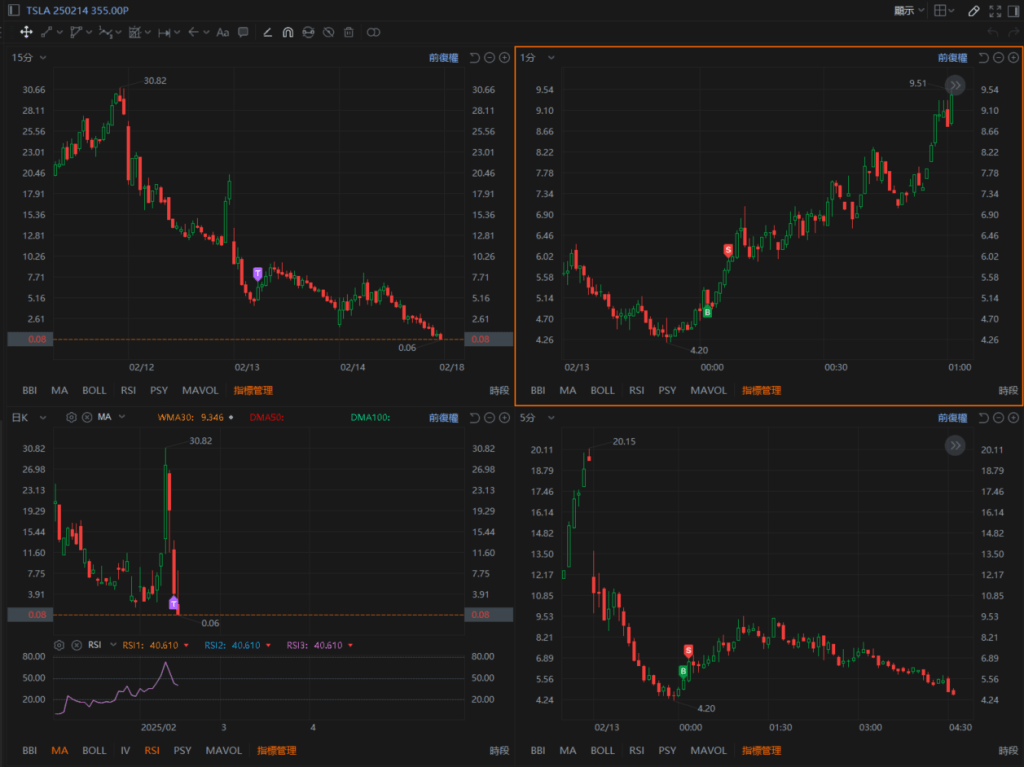Click the Aa text annotation tool

click(x=222, y=32)
